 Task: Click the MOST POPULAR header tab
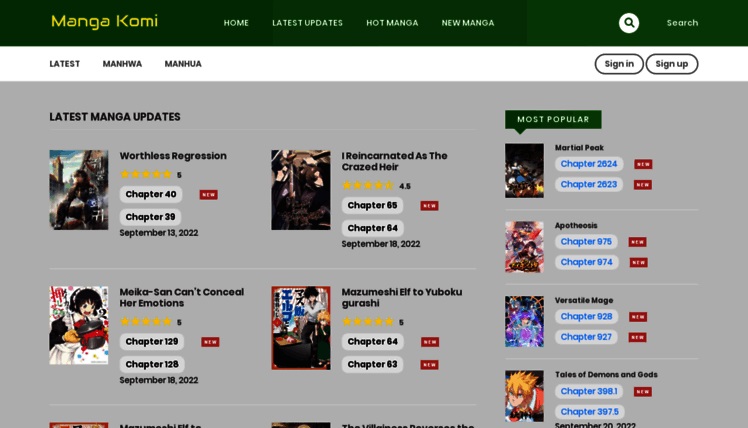click(x=553, y=119)
